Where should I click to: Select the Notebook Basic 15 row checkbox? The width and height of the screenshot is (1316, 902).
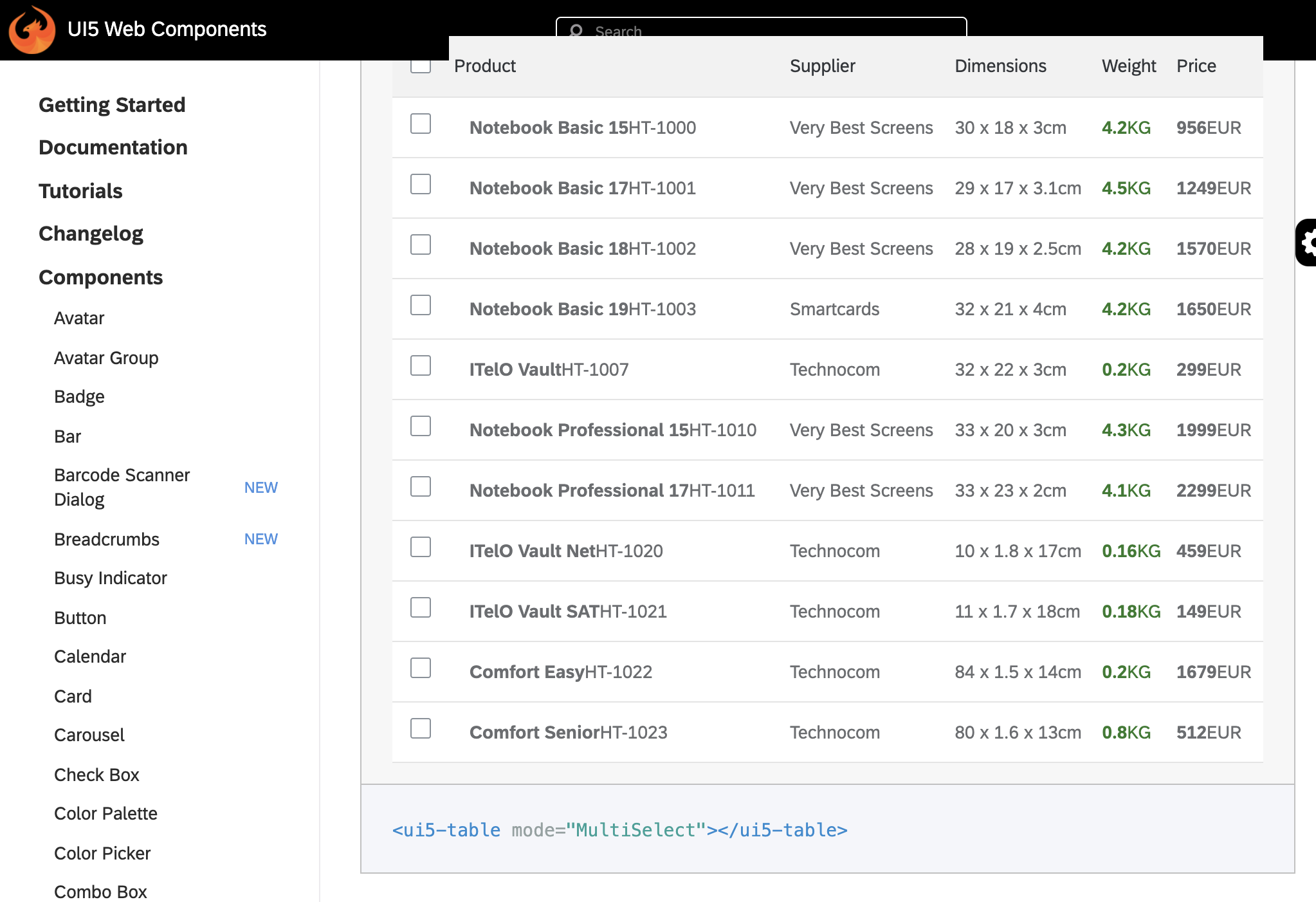point(420,124)
